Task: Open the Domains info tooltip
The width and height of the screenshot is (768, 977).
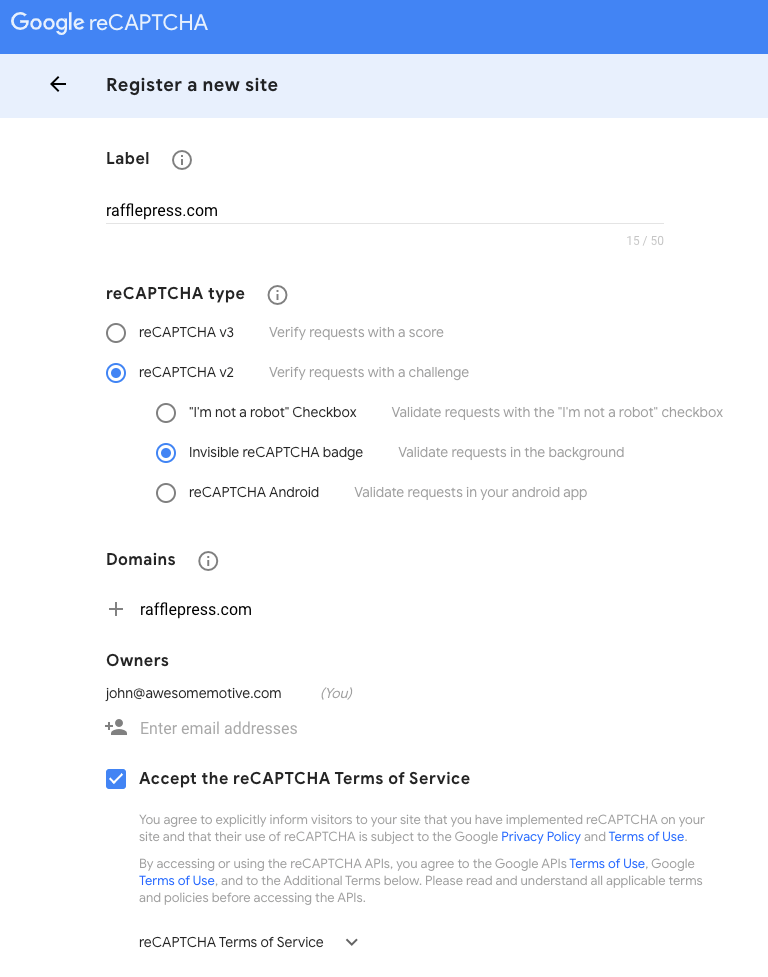Action: 208,561
